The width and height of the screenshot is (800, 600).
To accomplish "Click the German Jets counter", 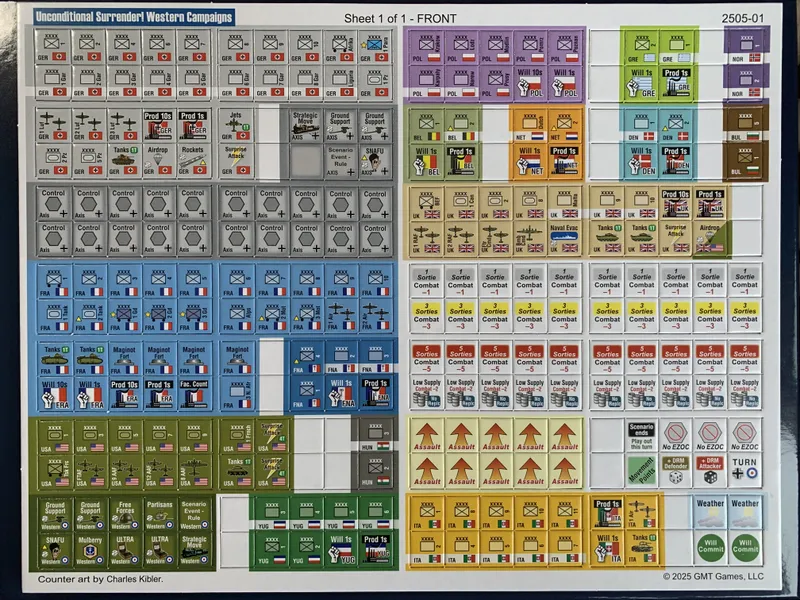I will [236, 126].
